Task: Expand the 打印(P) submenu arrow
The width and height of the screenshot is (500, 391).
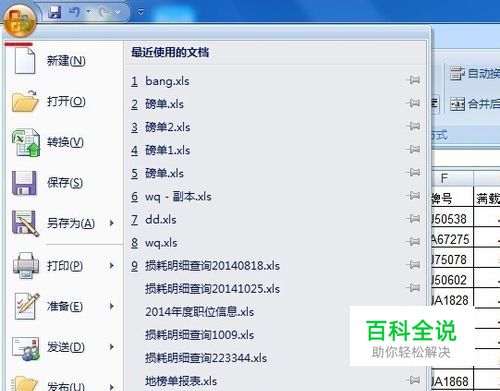Action: tap(112, 266)
